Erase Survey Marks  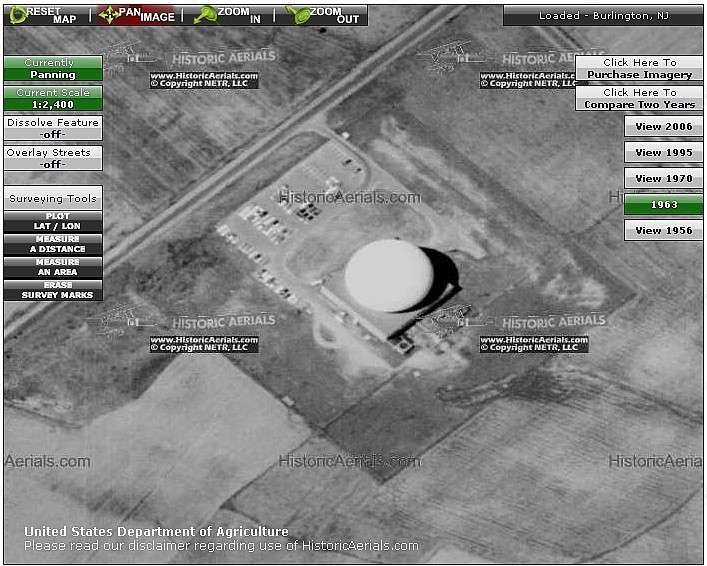[x=53, y=290]
